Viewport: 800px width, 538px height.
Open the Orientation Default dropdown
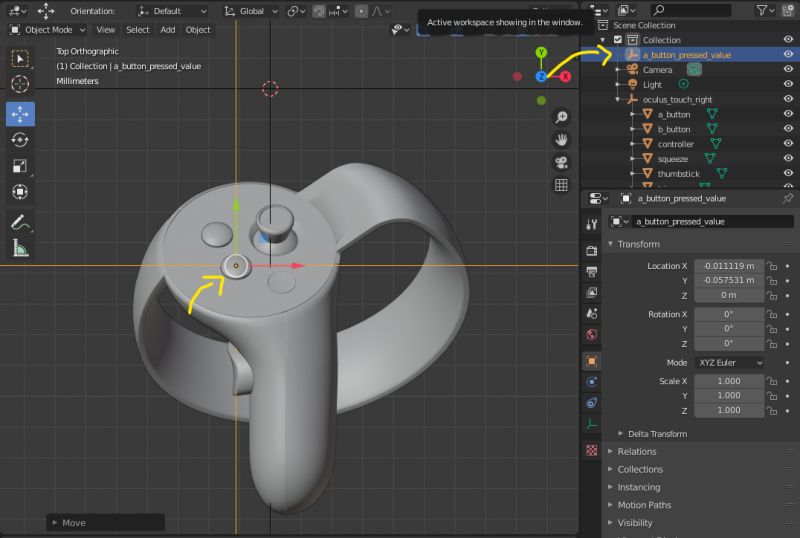tap(172, 11)
